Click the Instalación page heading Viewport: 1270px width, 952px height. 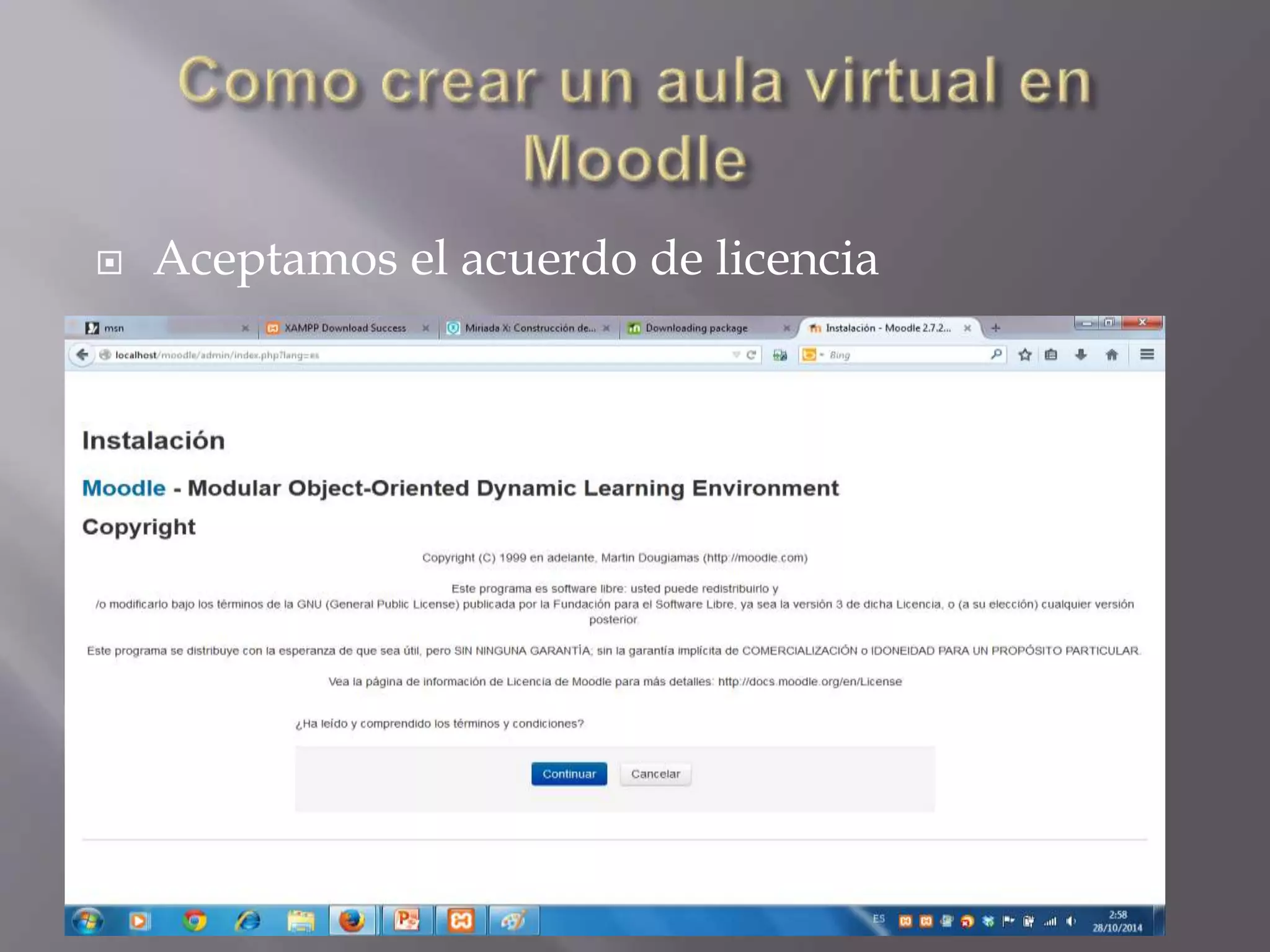click(153, 441)
